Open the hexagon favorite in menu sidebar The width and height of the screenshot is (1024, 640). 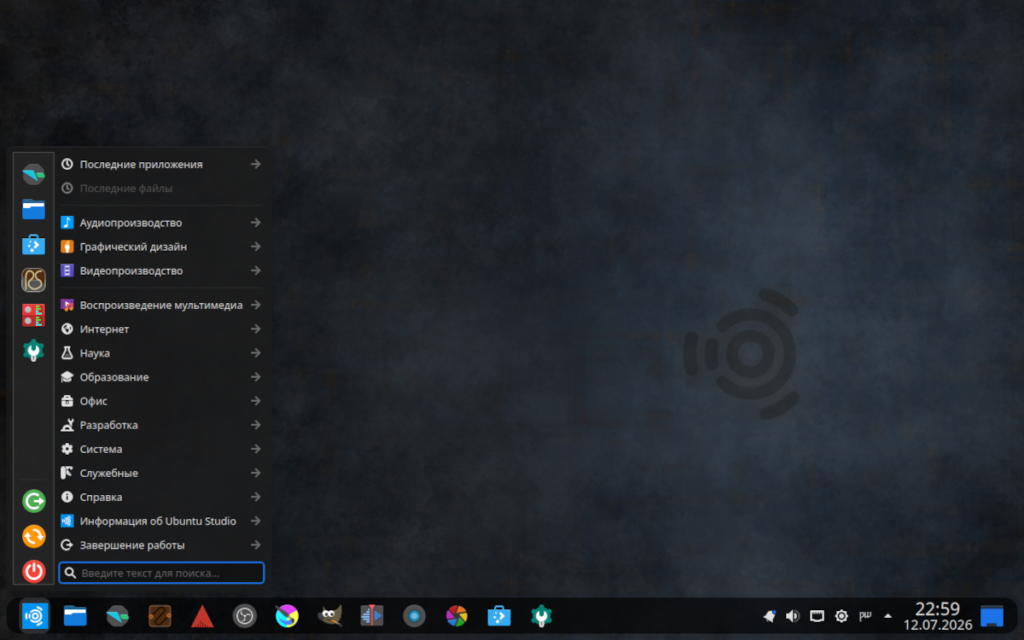pos(33,174)
